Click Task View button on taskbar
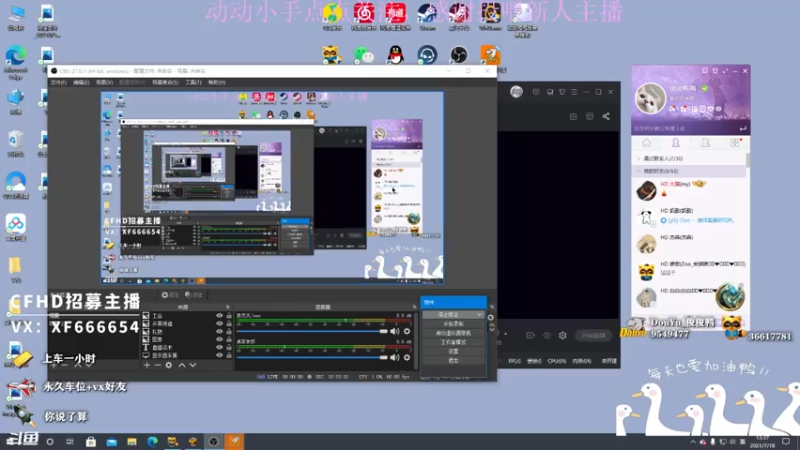The image size is (800, 450). [70, 441]
